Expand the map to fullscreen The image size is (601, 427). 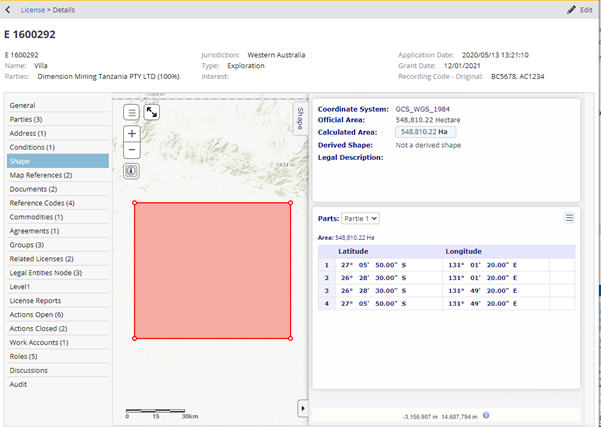[152, 112]
